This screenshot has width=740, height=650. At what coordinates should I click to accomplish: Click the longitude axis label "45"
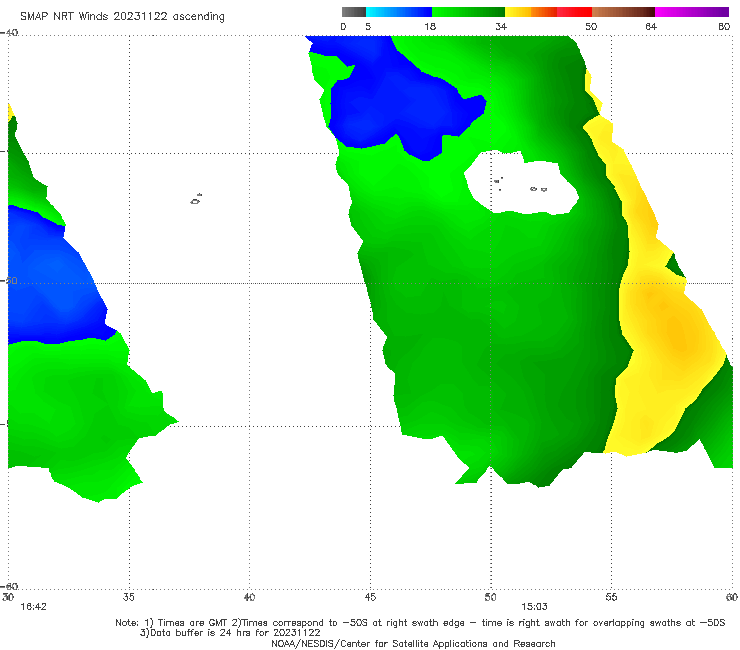(370, 597)
